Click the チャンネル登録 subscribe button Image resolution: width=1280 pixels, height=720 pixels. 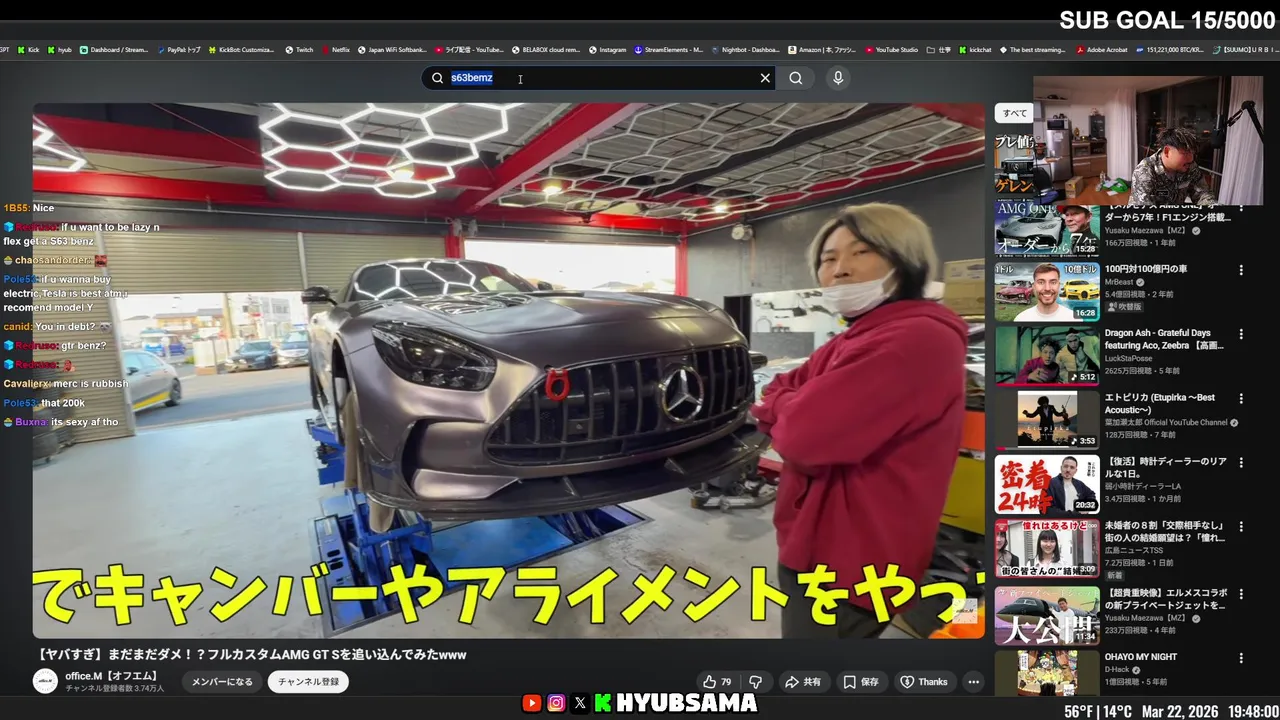308,682
